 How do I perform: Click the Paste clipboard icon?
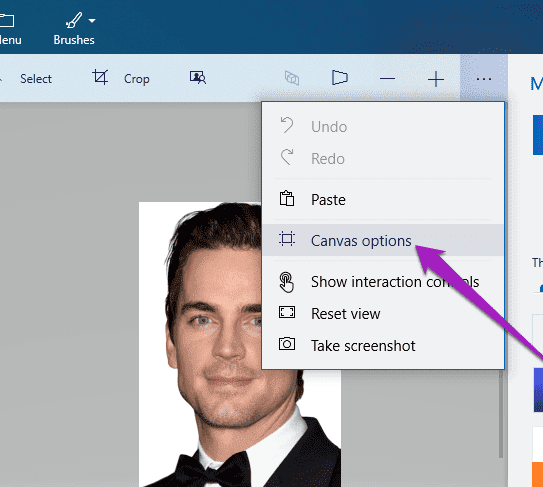[x=287, y=198]
